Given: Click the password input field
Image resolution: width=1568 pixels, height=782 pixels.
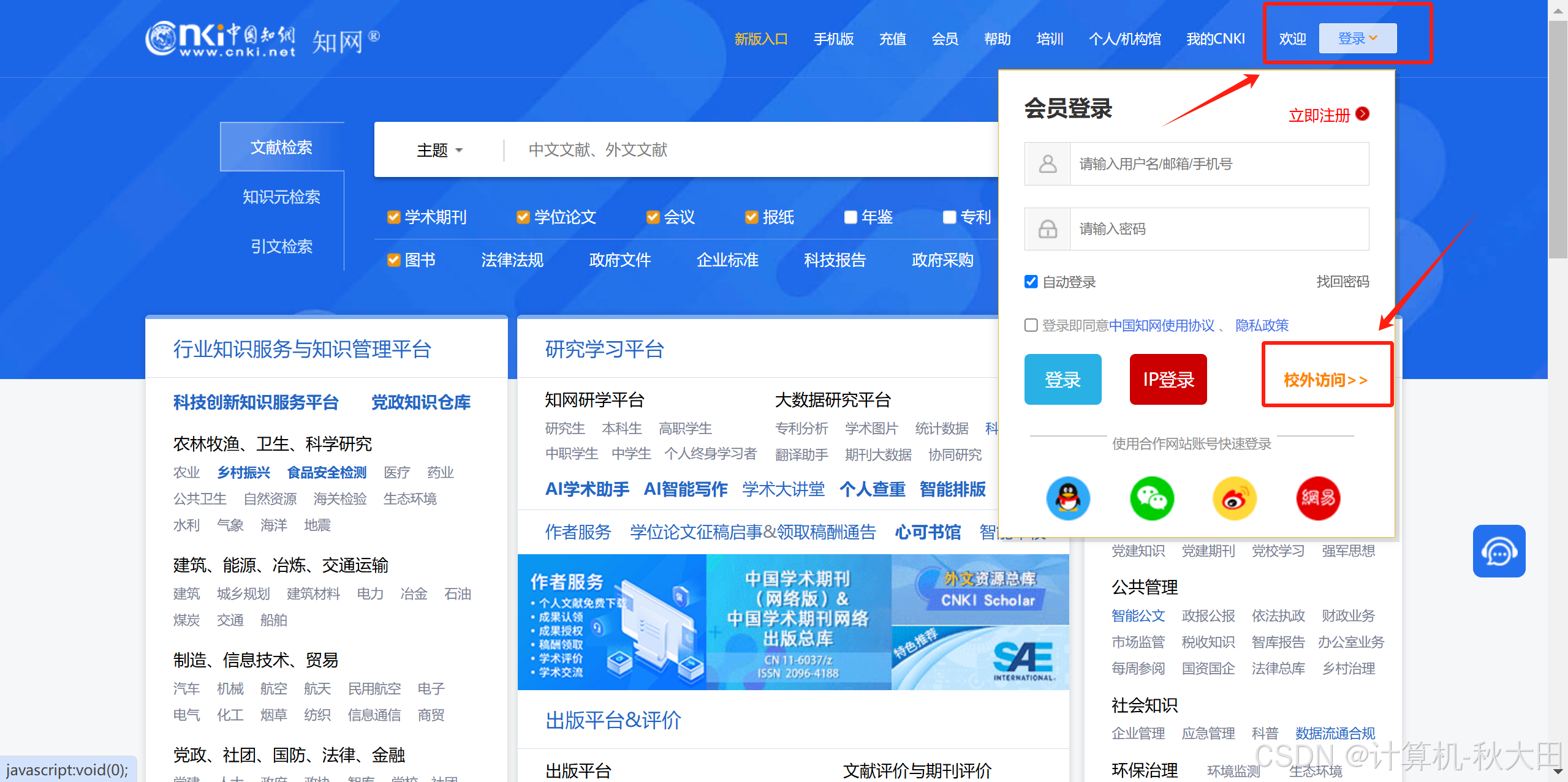Looking at the screenshot, I should click(x=1218, y=229).
